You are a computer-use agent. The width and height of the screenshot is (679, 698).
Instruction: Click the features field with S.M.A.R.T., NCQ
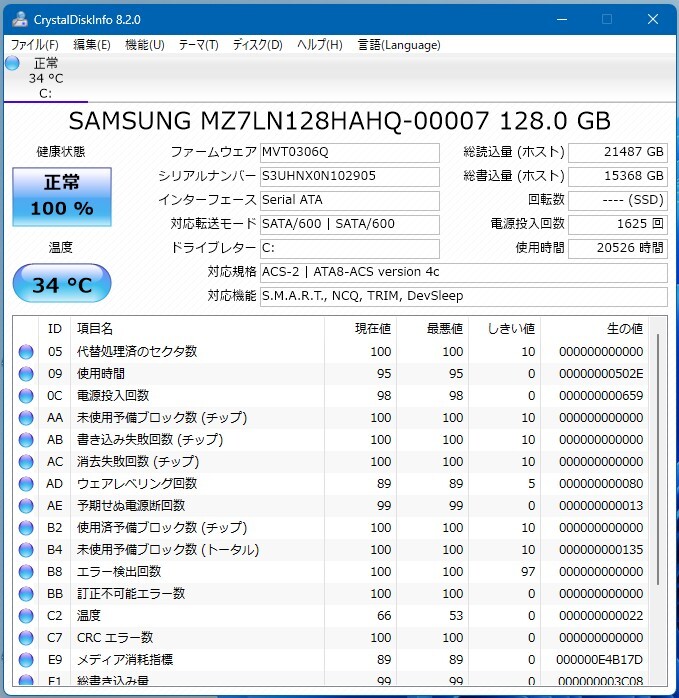pos(464,296)
